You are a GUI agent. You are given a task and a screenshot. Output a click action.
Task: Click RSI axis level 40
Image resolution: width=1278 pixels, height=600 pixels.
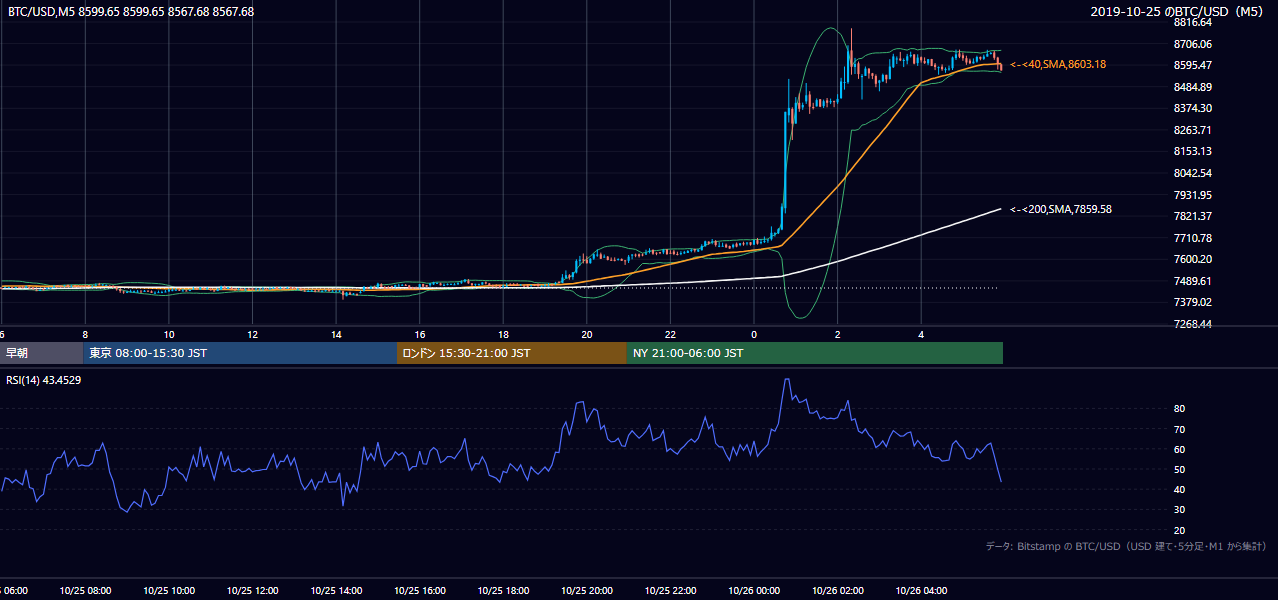click(x=1180, y=489)
